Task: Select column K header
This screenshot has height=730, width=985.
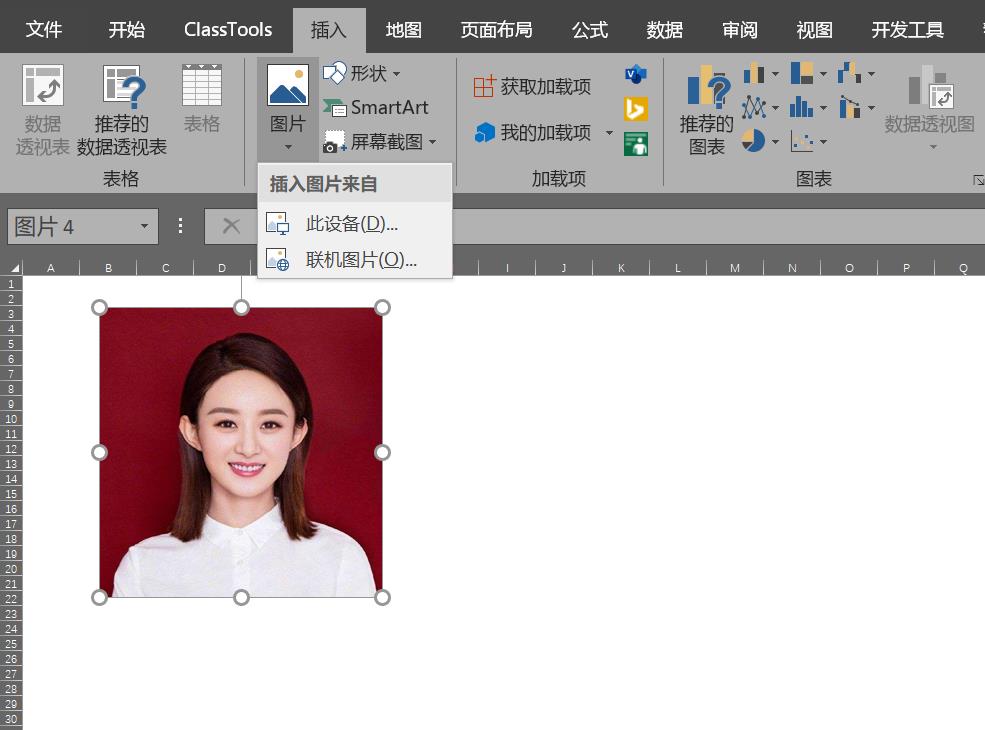Action: tap(621, 268)
